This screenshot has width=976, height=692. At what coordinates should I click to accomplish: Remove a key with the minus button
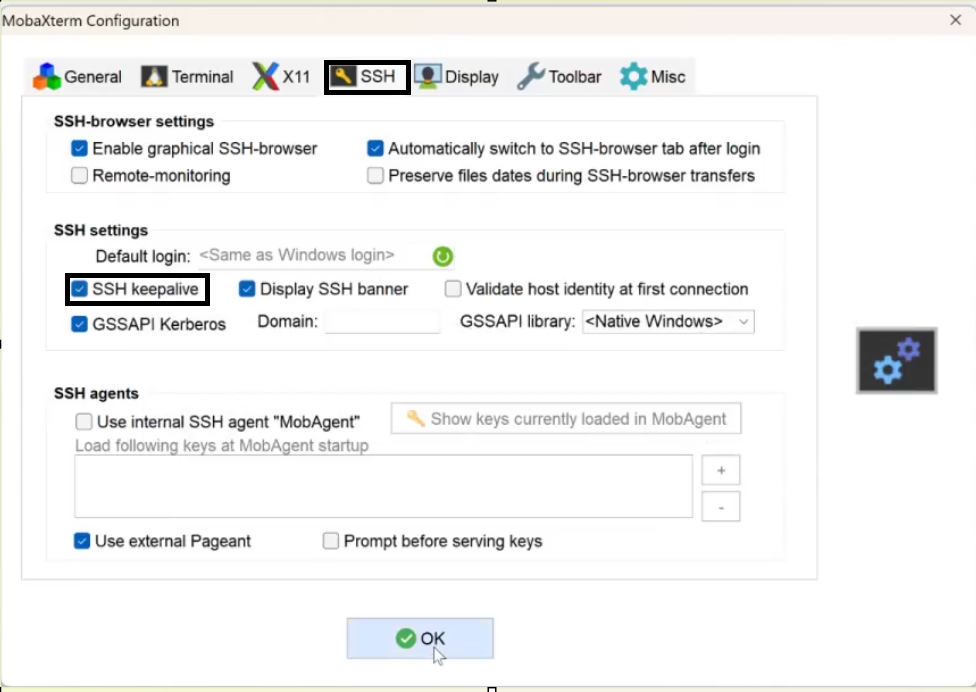point(721,507)
